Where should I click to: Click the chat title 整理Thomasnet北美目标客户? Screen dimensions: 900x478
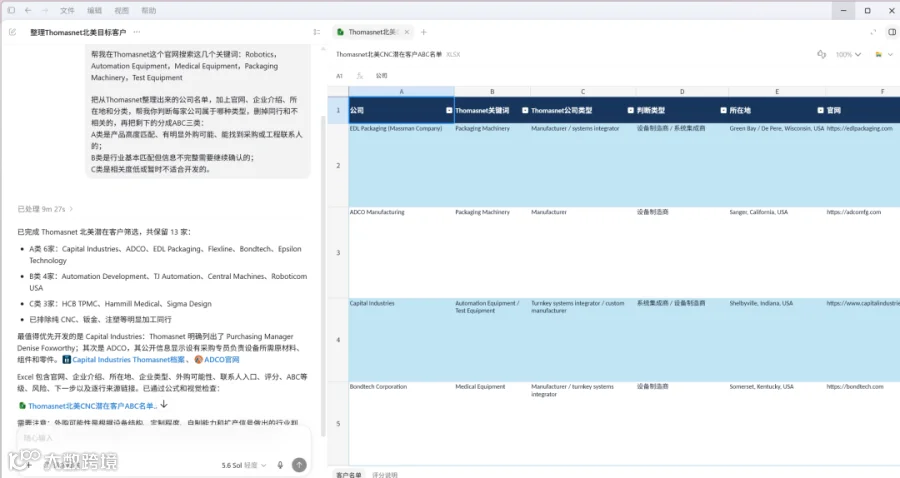click(x=78, y=33)
